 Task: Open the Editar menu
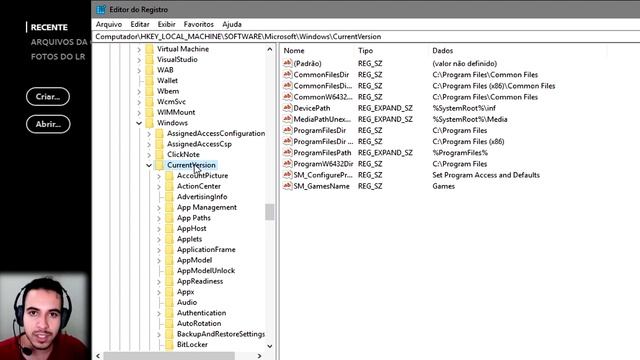coord(140,24)
